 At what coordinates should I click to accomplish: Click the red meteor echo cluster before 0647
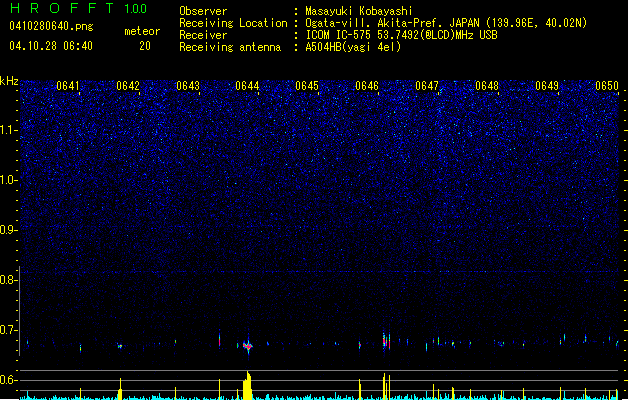[x=386, y=341]
